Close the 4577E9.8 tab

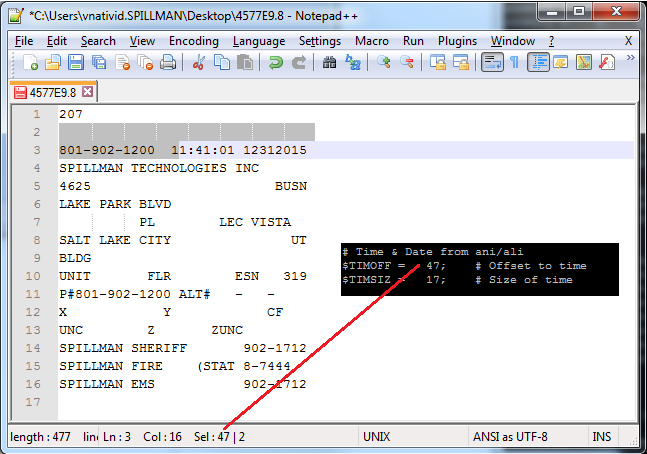pyautogui.click(x=87, y=92)
